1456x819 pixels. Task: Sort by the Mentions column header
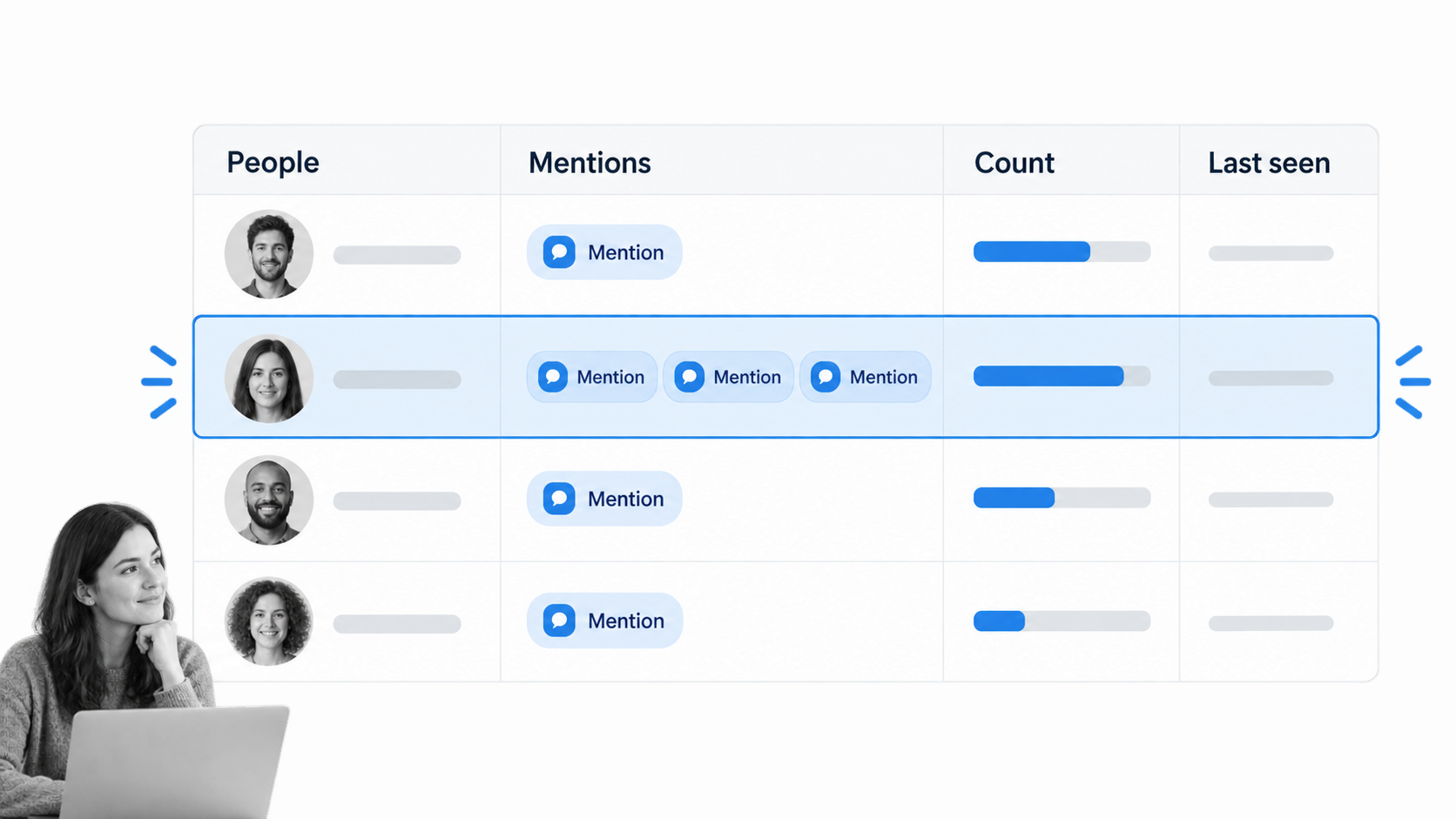590,163
